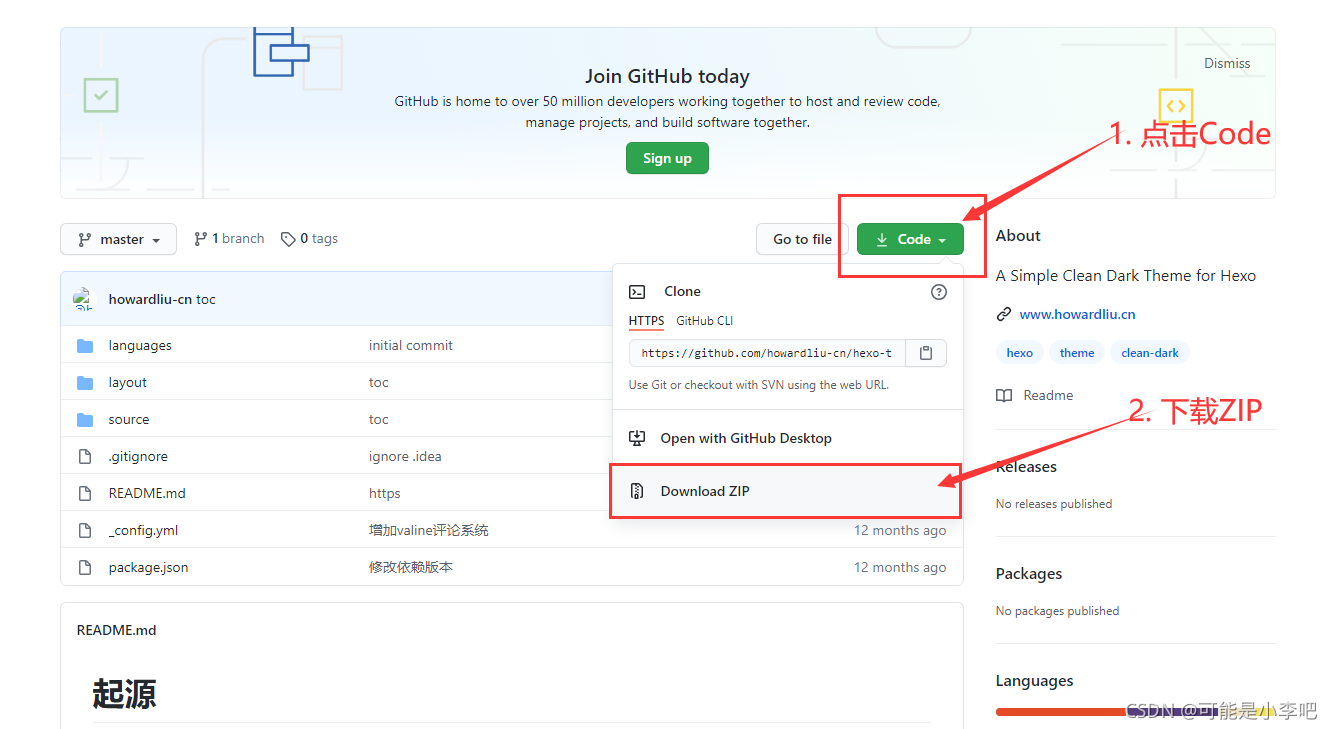Open the master branch dropdown

[x=118, y=239]
